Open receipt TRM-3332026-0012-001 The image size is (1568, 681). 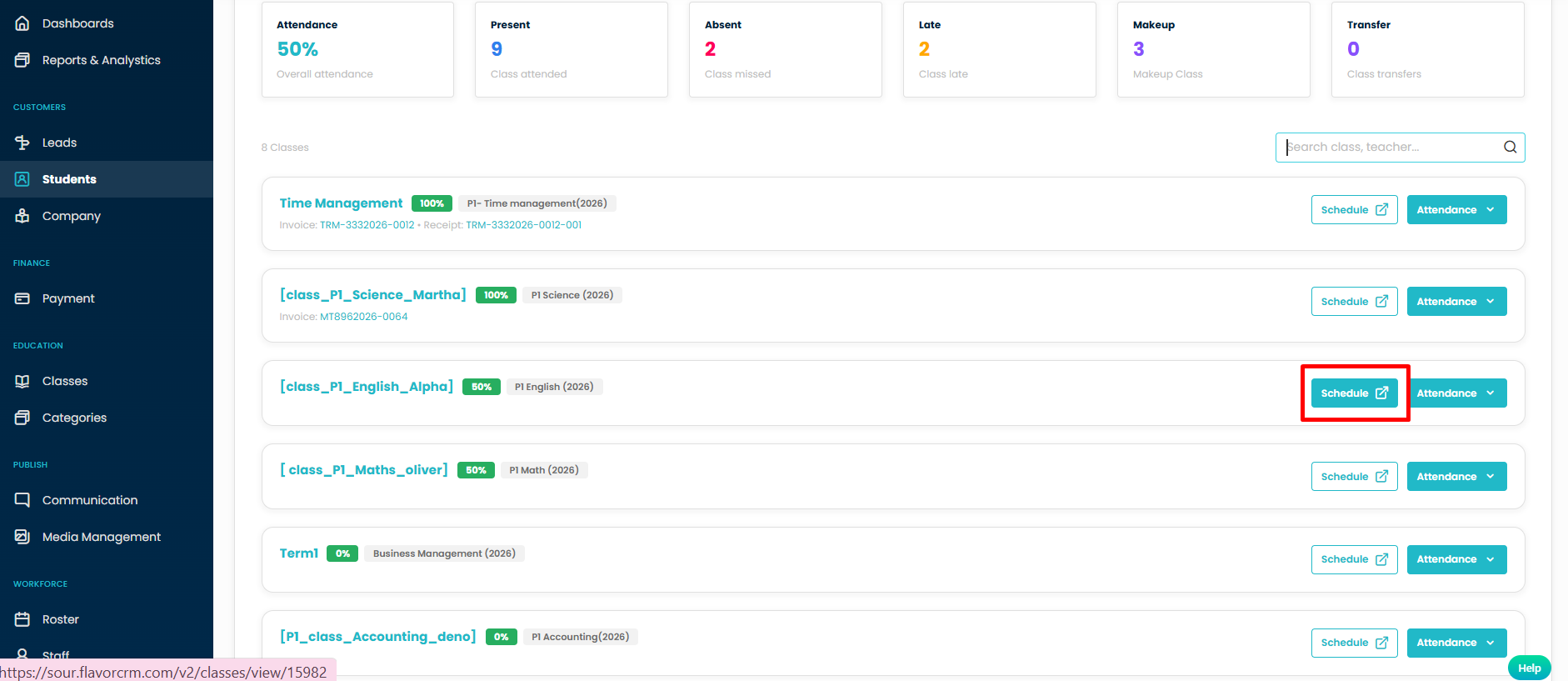tap(523, 225)
